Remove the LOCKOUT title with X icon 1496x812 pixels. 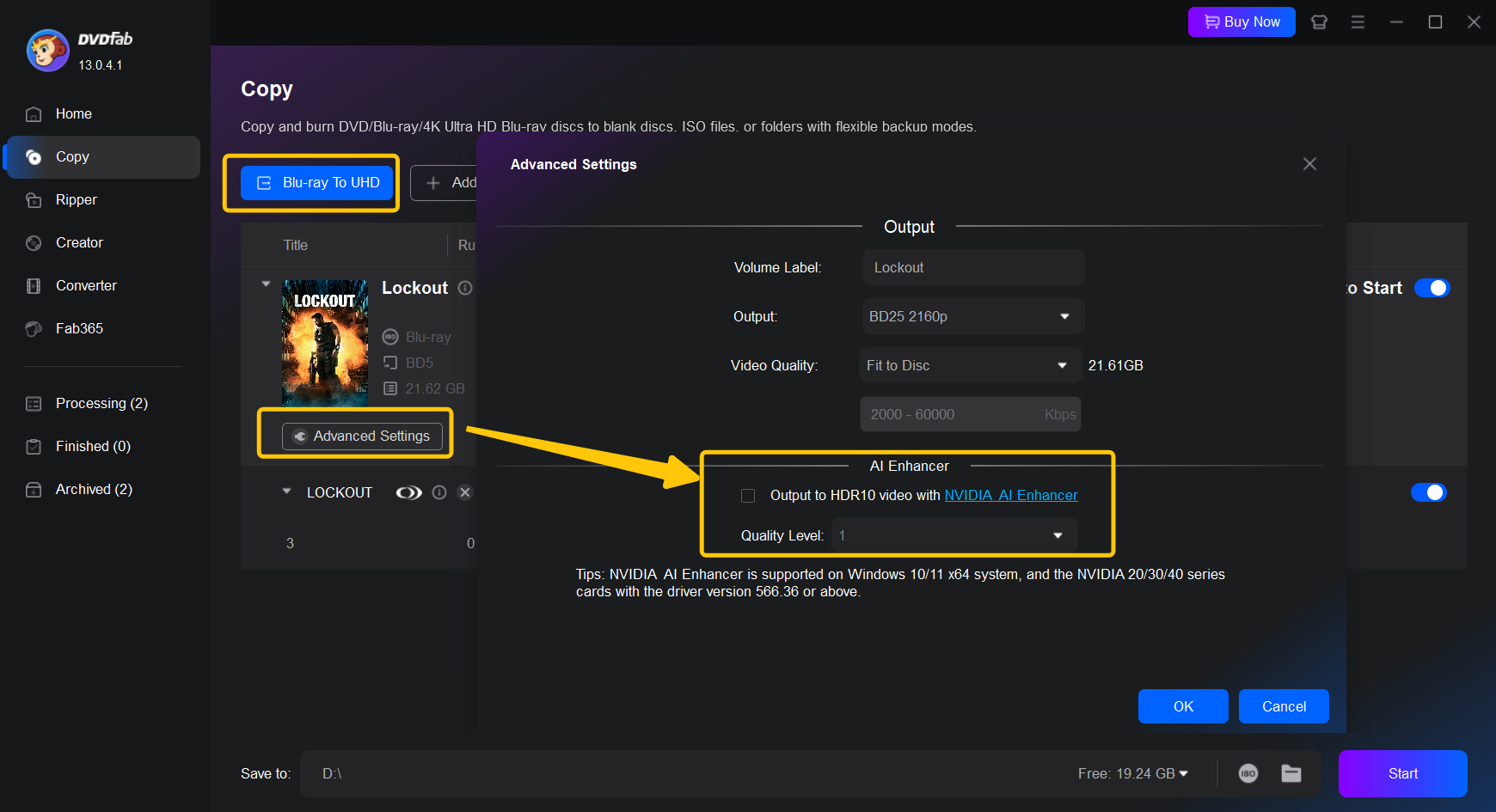point(465,492)
